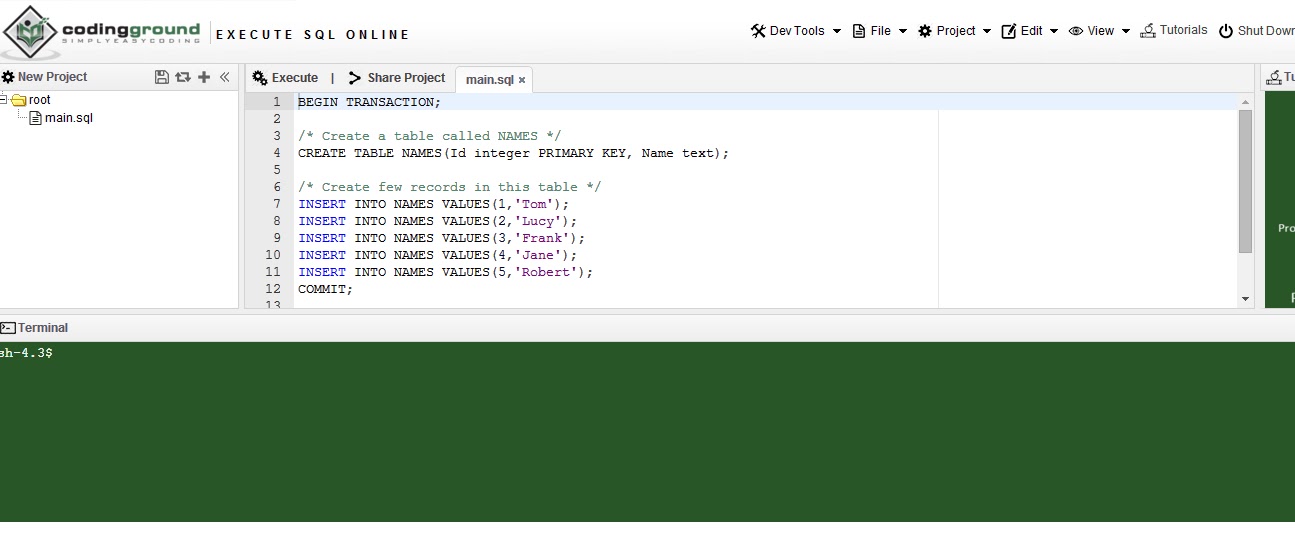The height and width of the screenshot is (559, 1295).
Task: Click the terminal prompt sh-4.3$
Action: click(x=26, y=353)
